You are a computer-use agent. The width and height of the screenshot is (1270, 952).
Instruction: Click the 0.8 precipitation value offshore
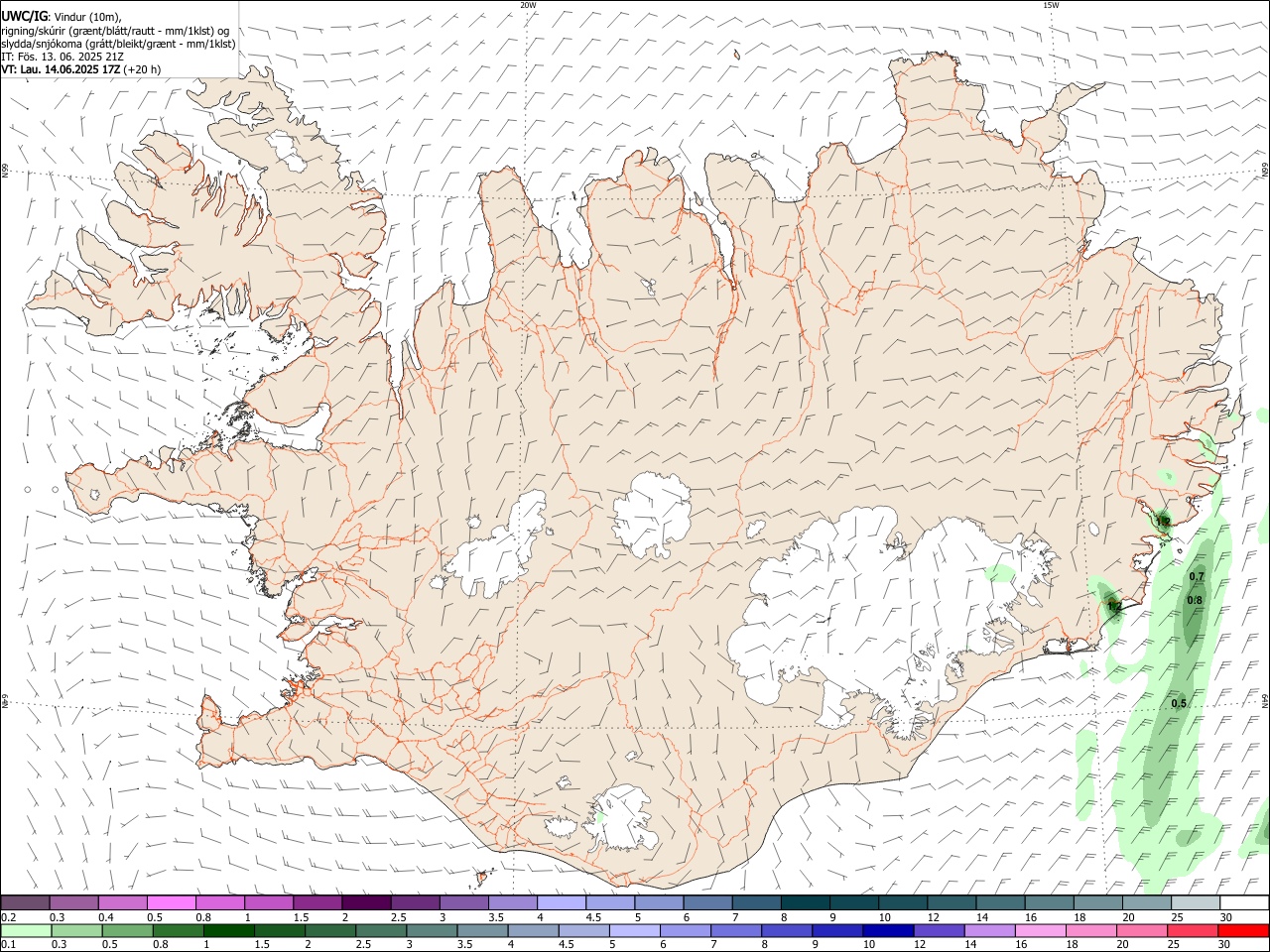click(x=1195, y=599)
